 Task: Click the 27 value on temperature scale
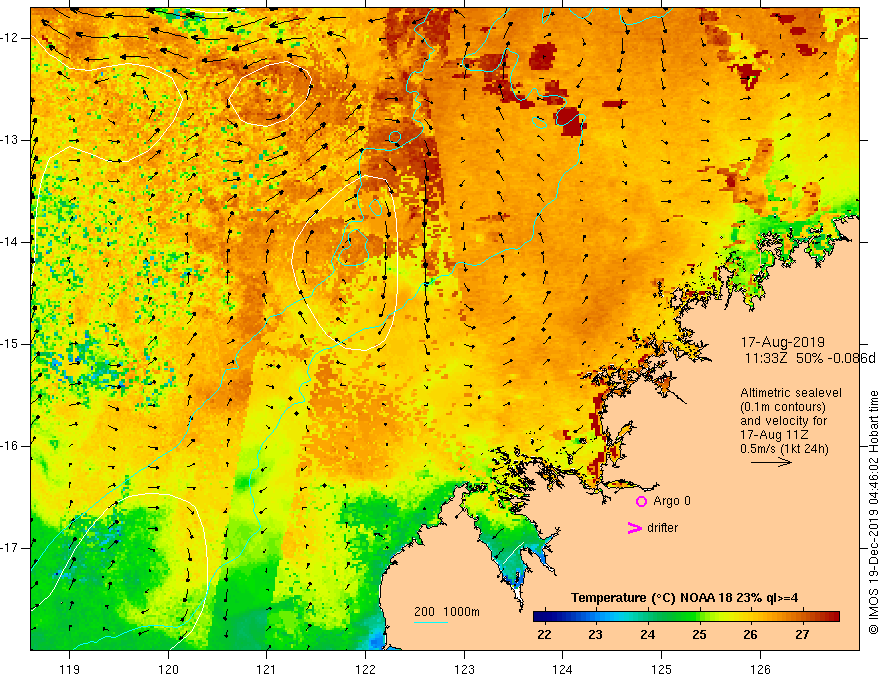pyautogui.click(x=802, y=635)
